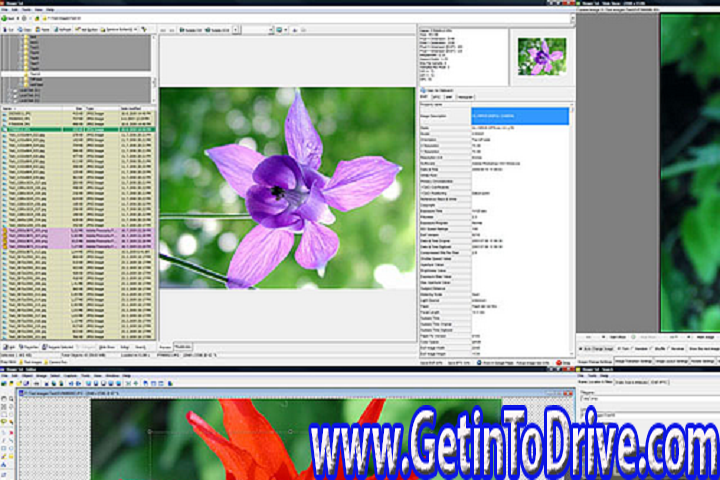Click the Paste toolbar button
The width and height of the screenshot is (720, 480).
(x=43, y=30)
